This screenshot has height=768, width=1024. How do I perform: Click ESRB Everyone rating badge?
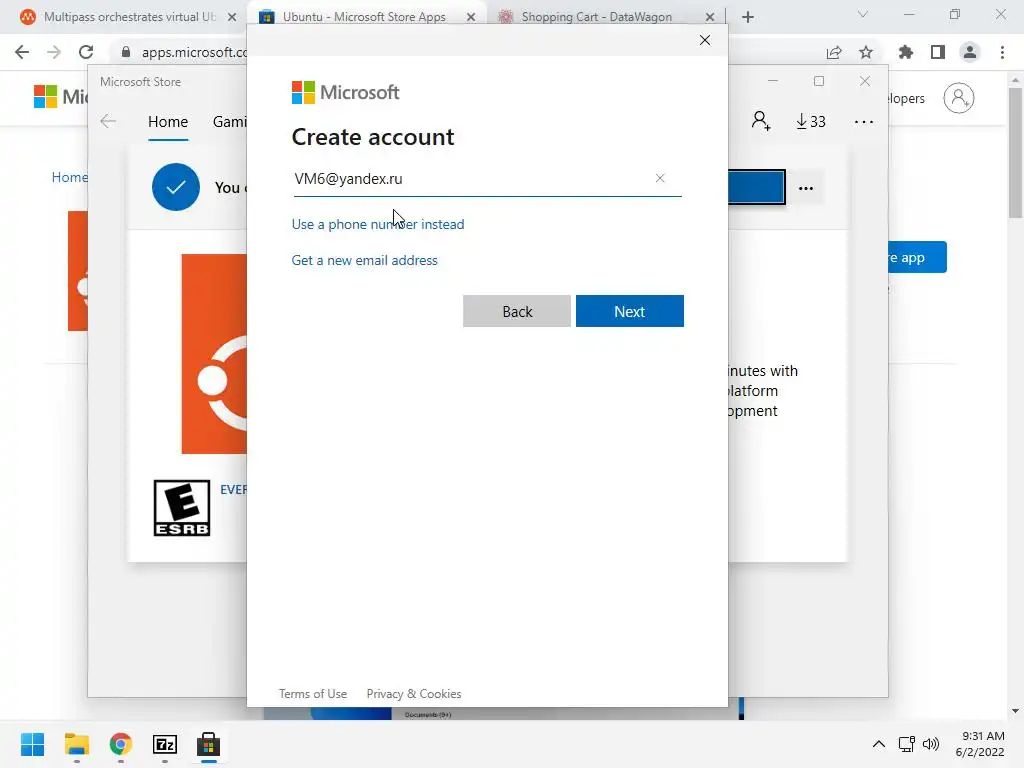pos(182,508)
